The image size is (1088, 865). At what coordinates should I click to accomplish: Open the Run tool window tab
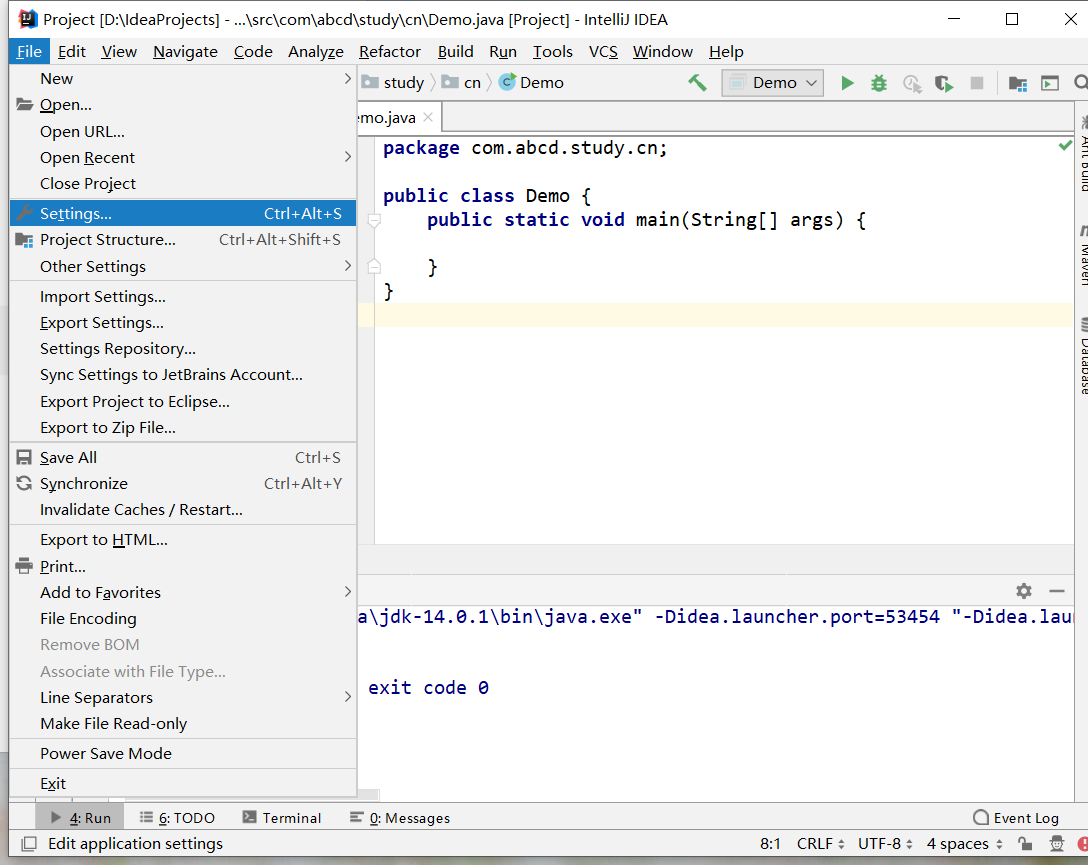(x=80, y=818)
